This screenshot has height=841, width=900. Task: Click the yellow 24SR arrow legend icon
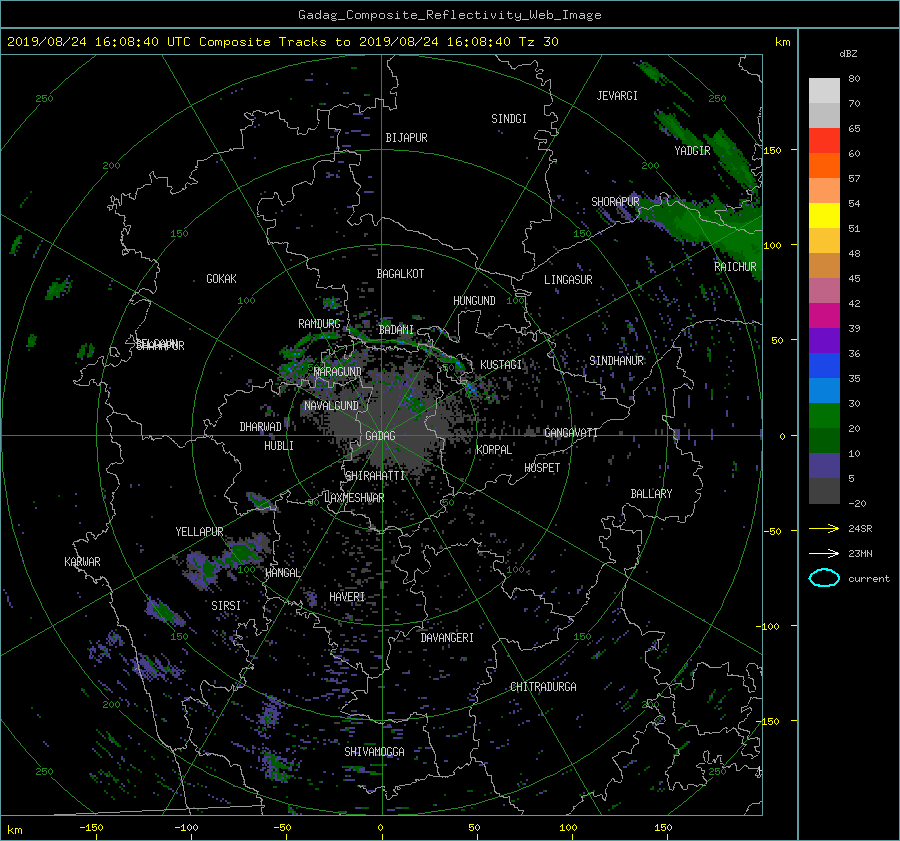824,528
